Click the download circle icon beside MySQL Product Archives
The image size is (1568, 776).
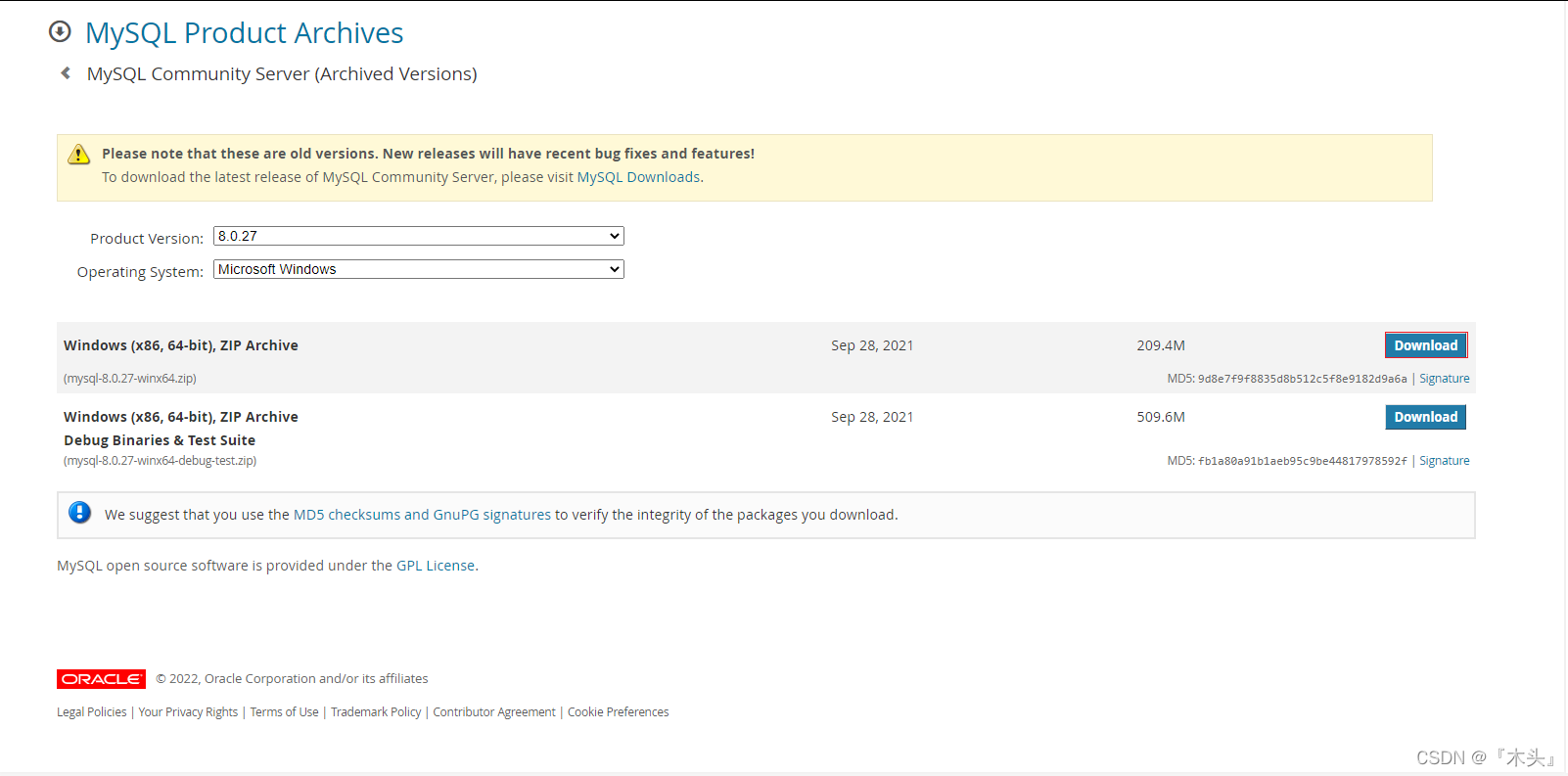60,31
